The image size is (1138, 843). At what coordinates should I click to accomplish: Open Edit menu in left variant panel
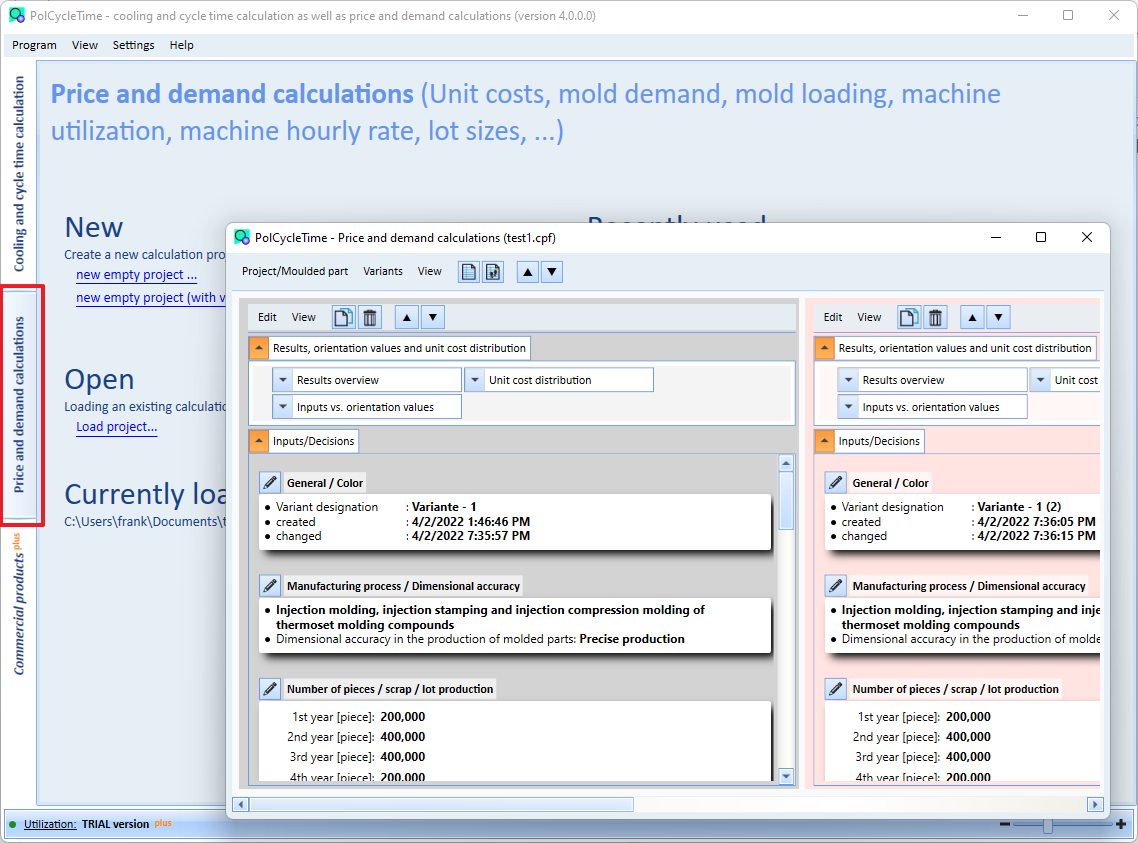pyautogui.click(x=267, y=317)
